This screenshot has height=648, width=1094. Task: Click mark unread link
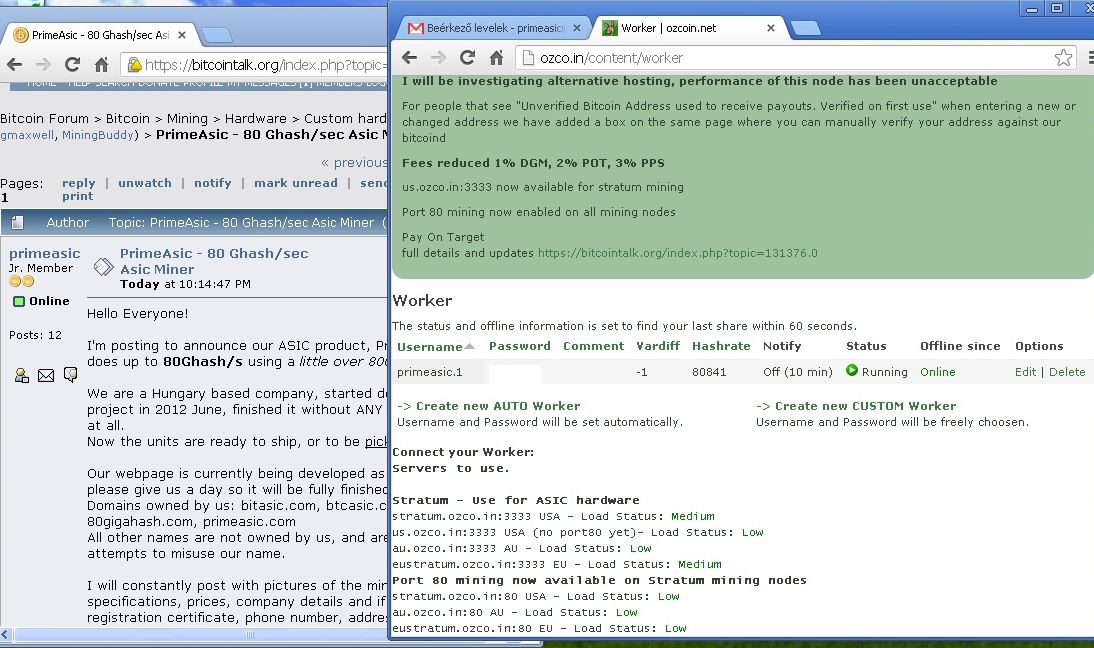pyautogui.click(x=296, y=183)
